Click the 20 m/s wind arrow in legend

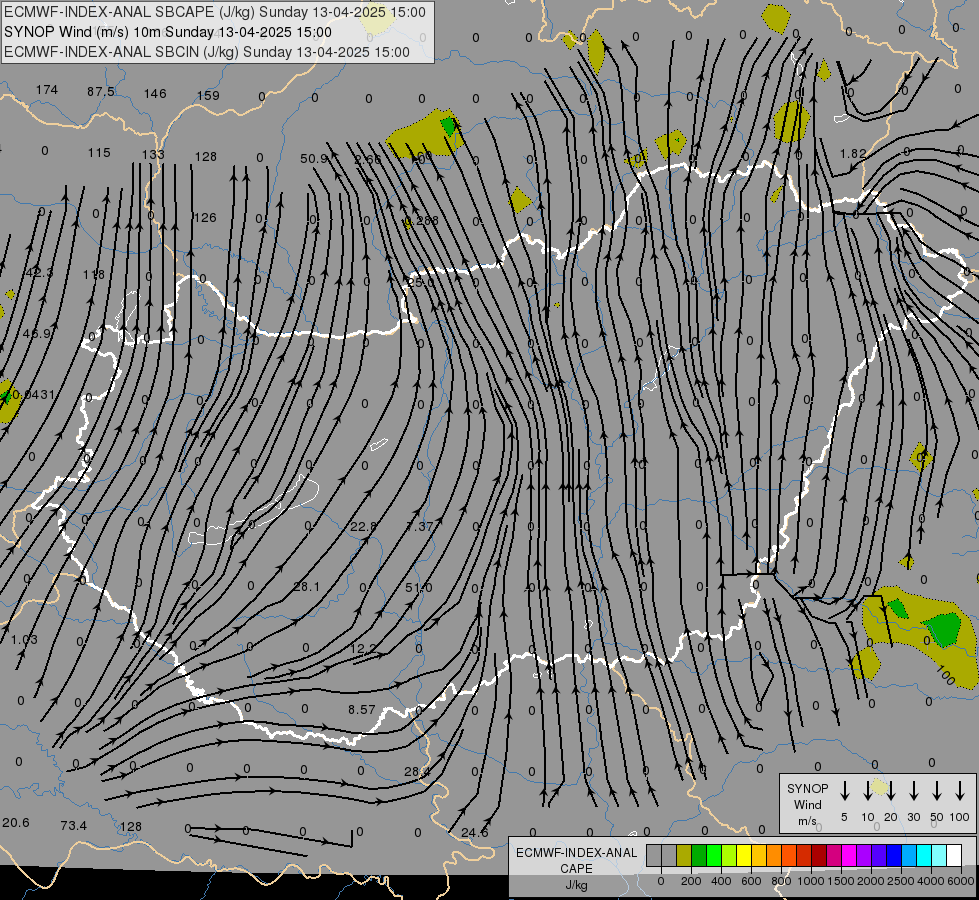[890, 790]
